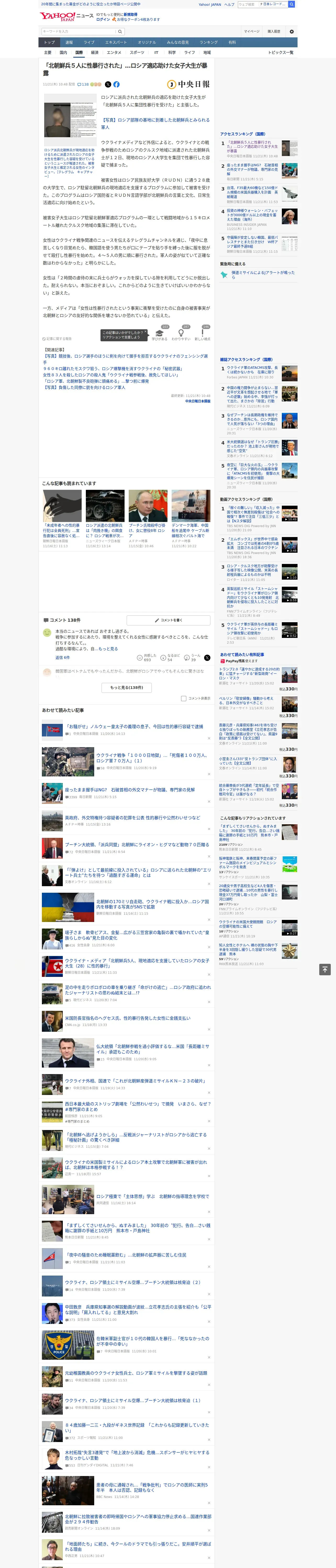Click the コメントを書く button

pos(169,620)
